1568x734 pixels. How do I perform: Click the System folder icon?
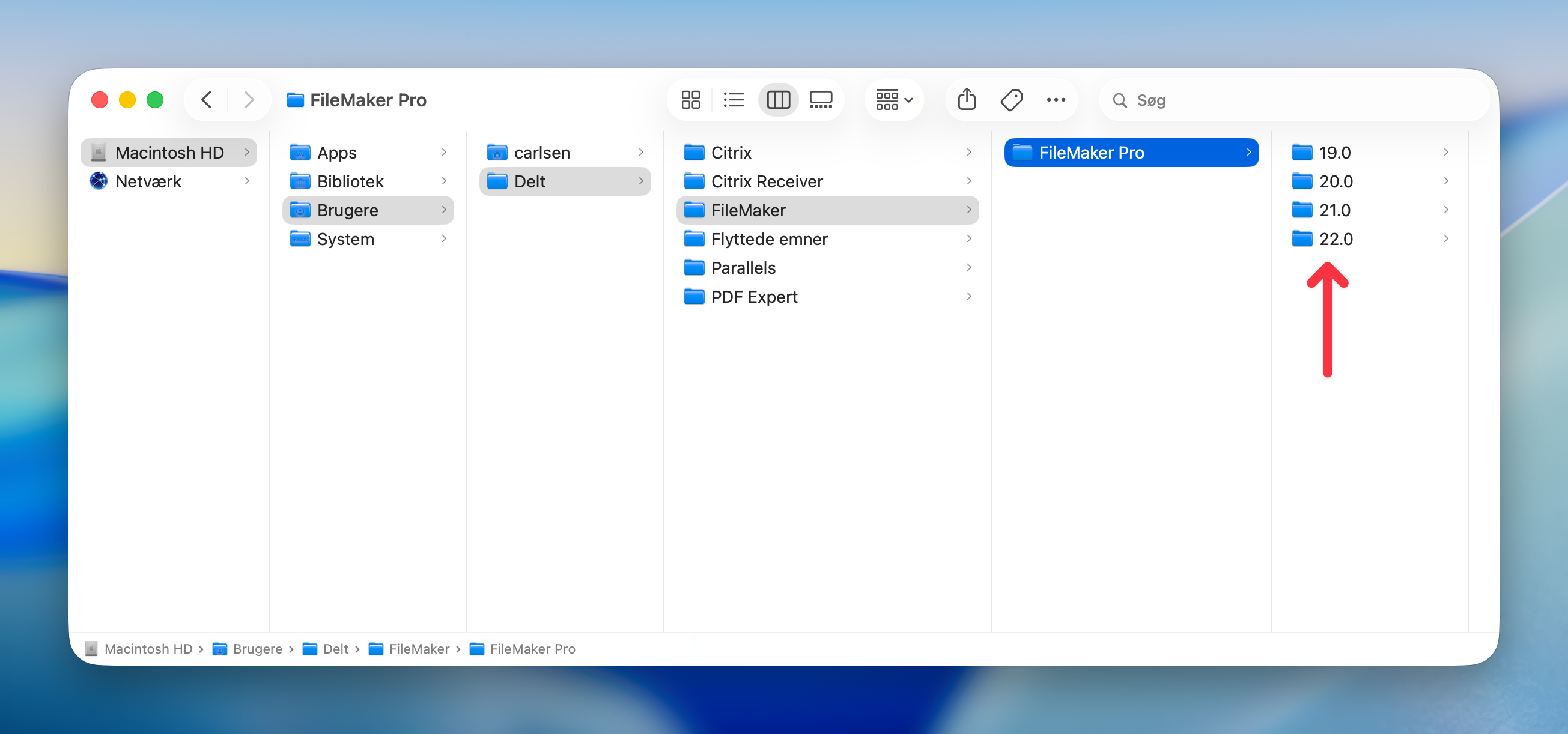[300, 238]
